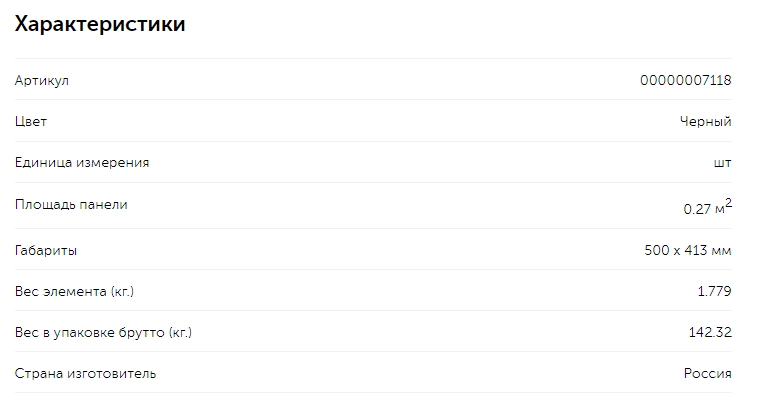
Task: Select the Единица измерения label
Action: click(x=82, y=162)
